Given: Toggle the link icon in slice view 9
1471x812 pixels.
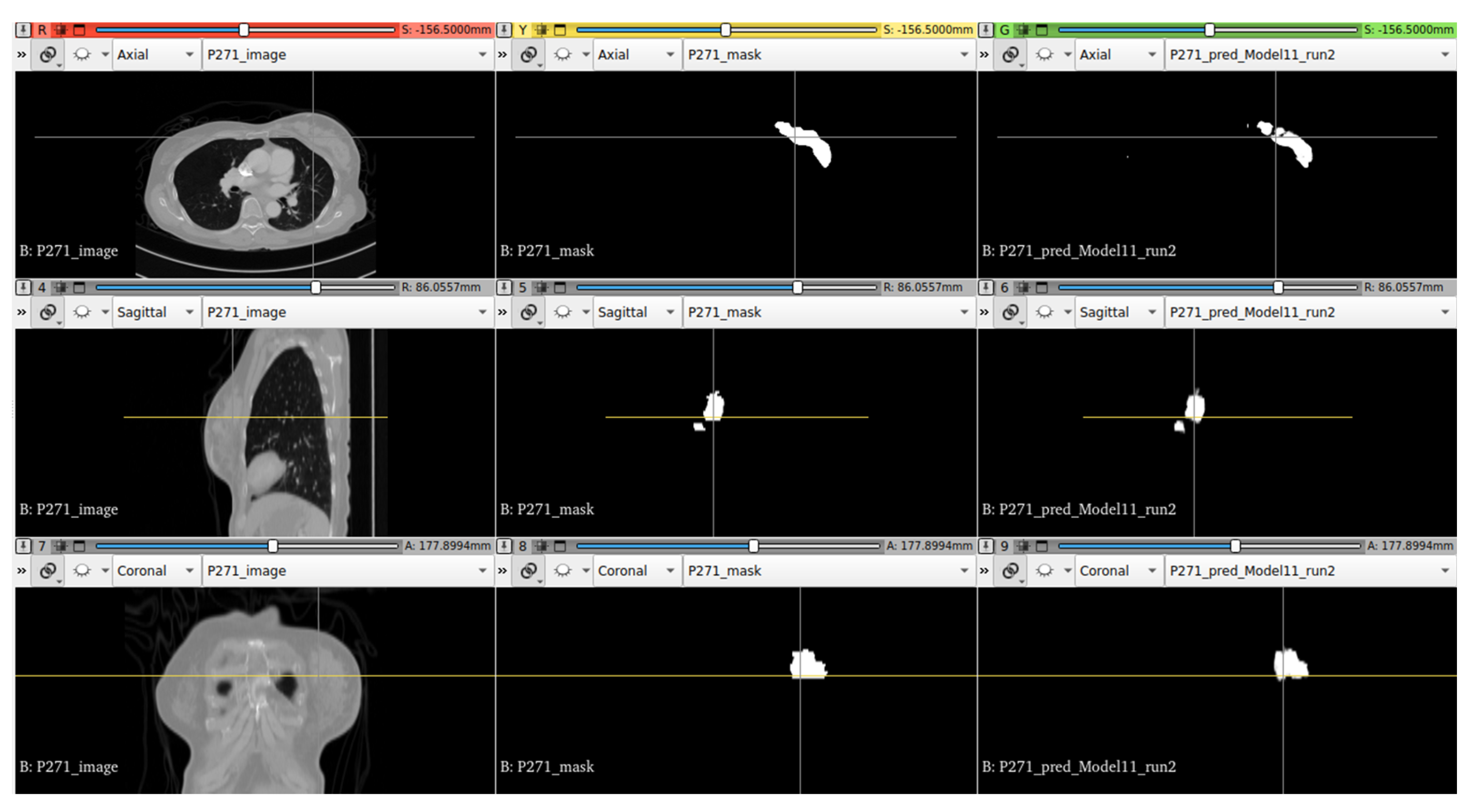Looking at the screenshot, I should (x=1011, y=570).
